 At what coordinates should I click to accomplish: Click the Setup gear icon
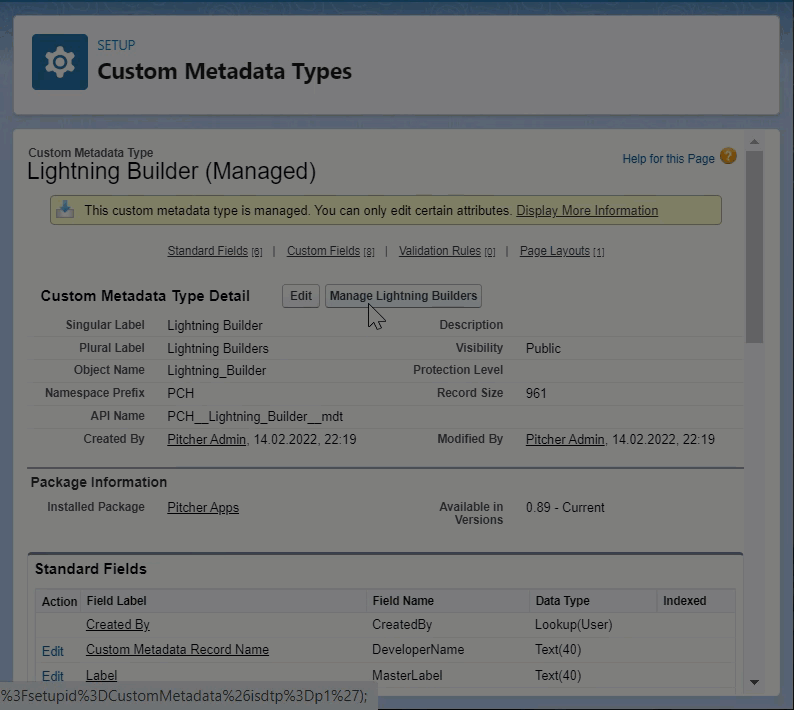click(x=60, y=62)
